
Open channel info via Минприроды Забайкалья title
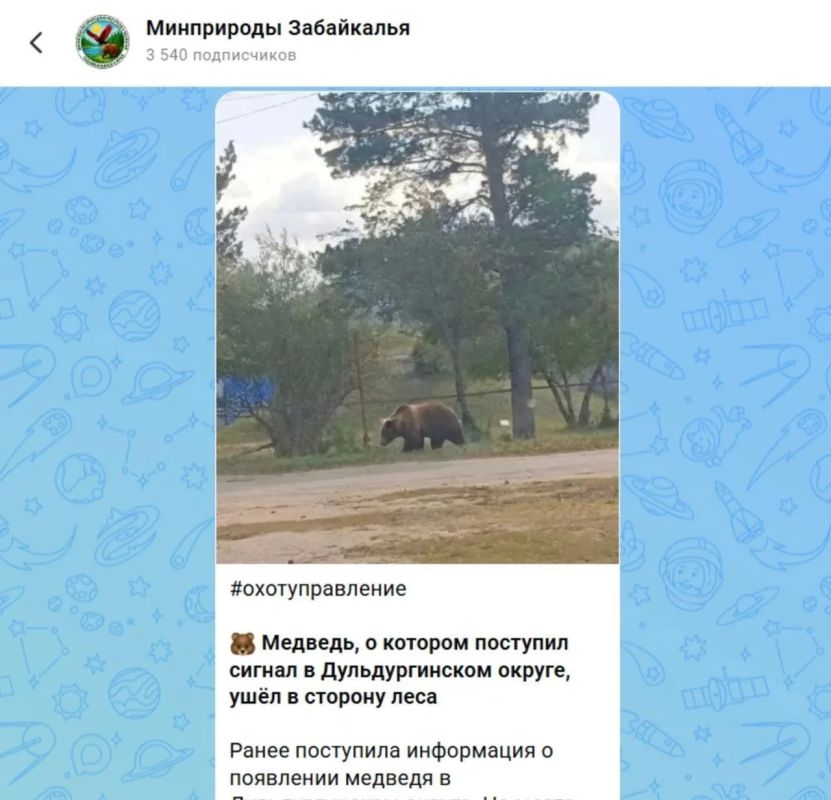click(278, 28)
